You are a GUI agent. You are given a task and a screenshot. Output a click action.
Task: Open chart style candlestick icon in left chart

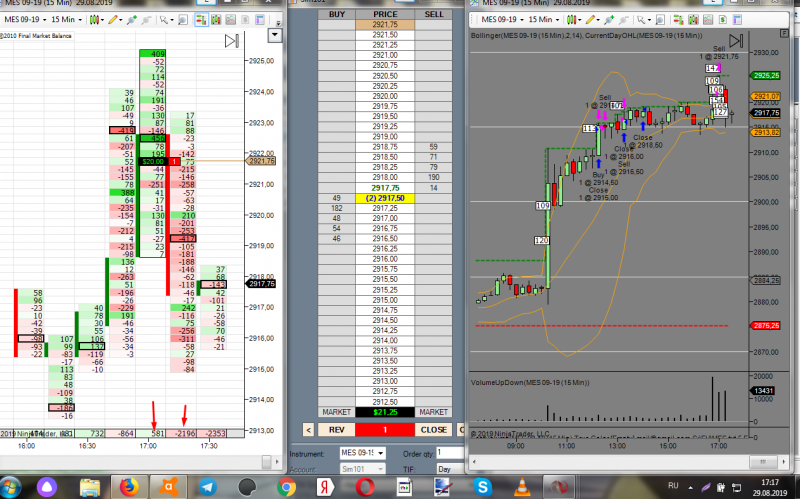[94, 19]
